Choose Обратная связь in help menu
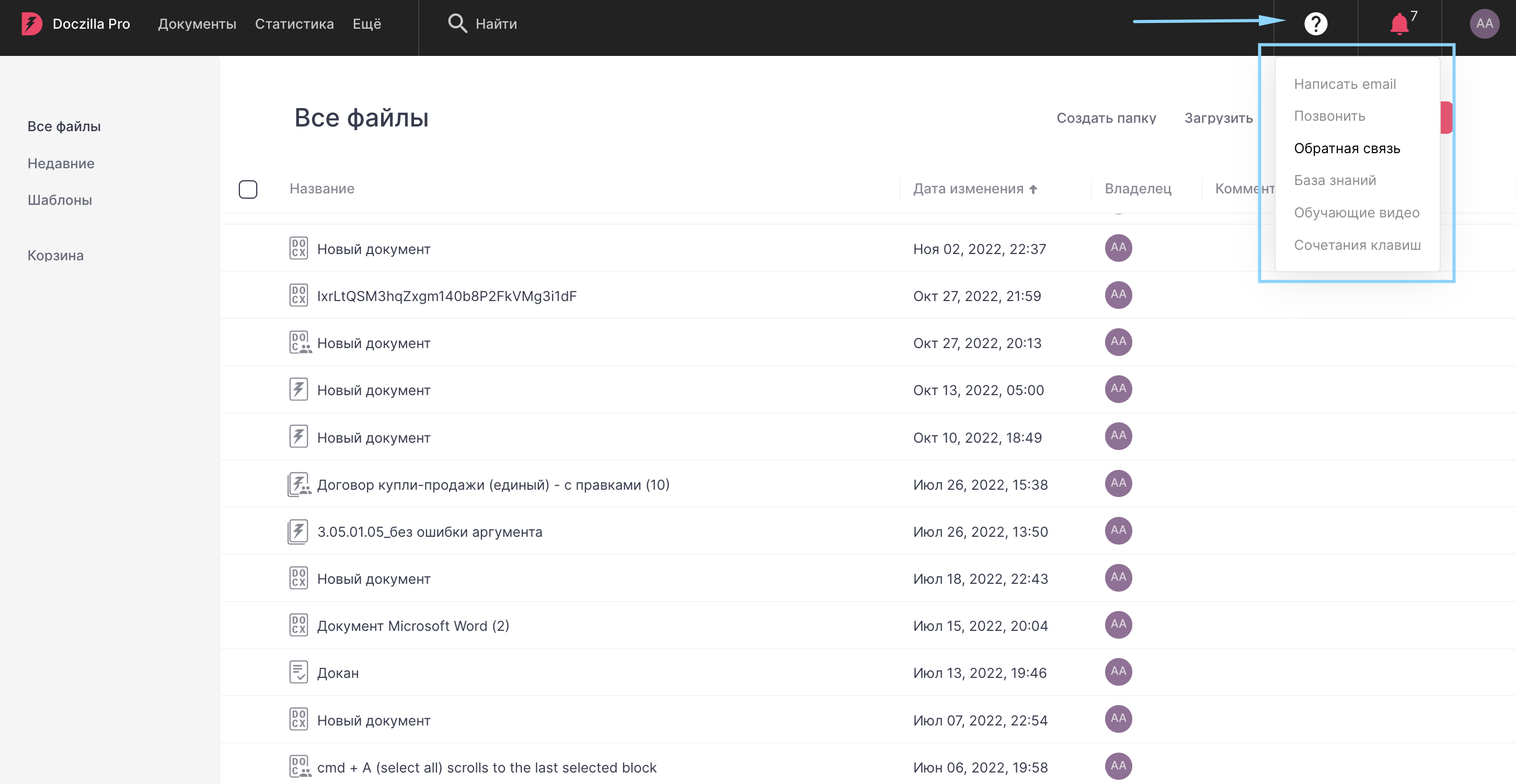Viewport: 1516px width, 784px height. pyautogui.click(x=1347, y=148)
